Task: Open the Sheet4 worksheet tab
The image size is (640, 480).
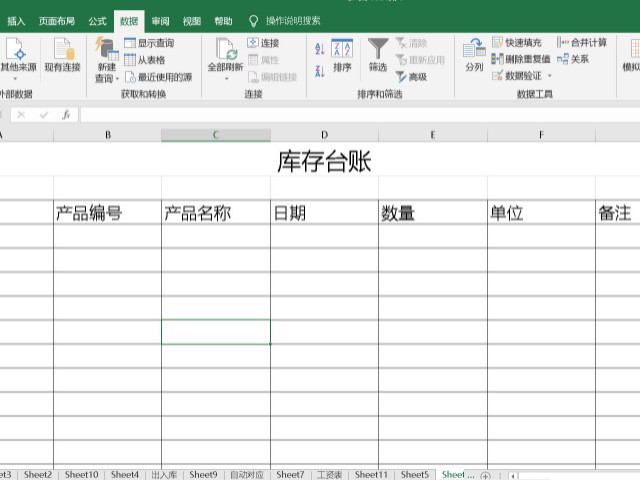Action: point(125,475)
